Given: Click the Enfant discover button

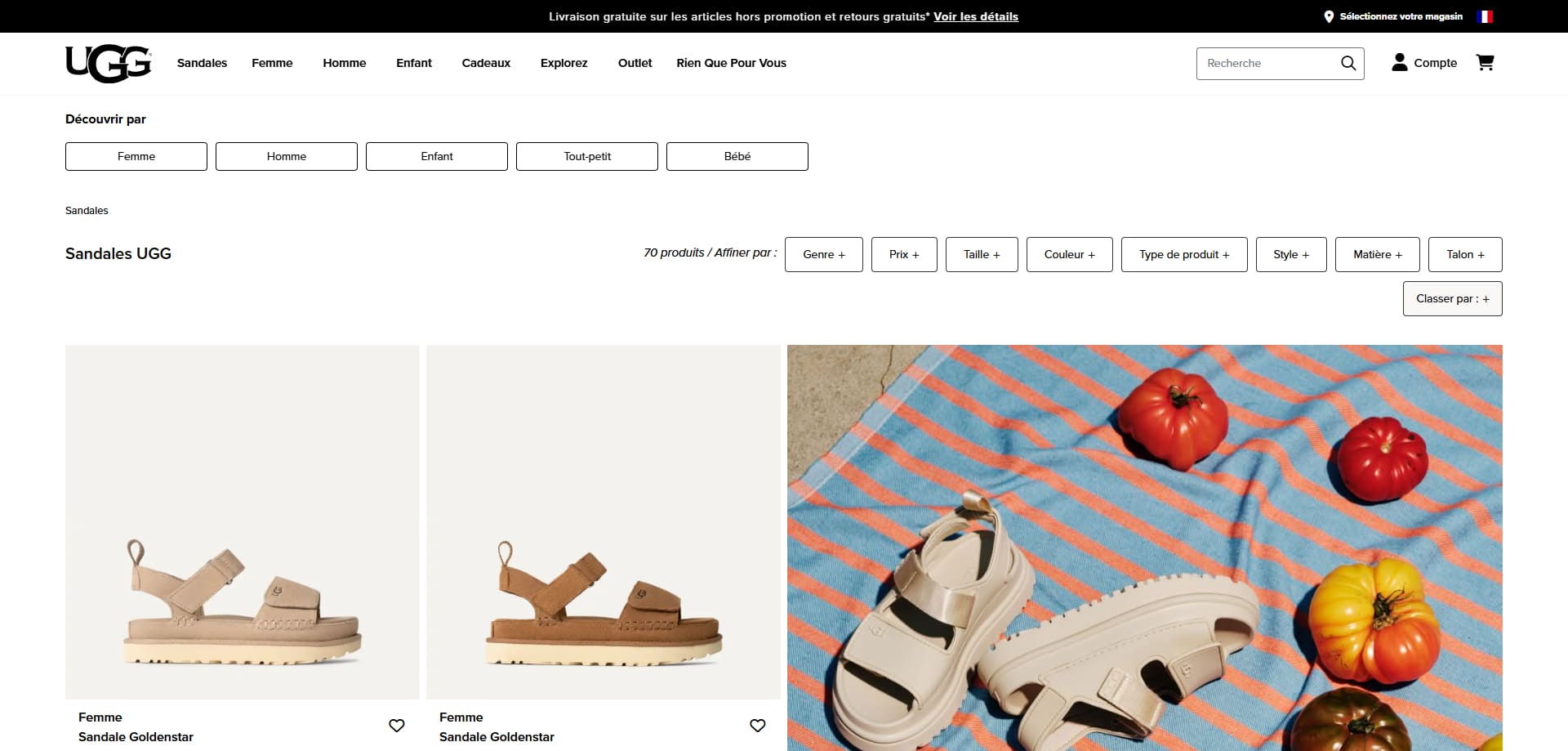Looking at the screenshot, I should coord(437,156).
